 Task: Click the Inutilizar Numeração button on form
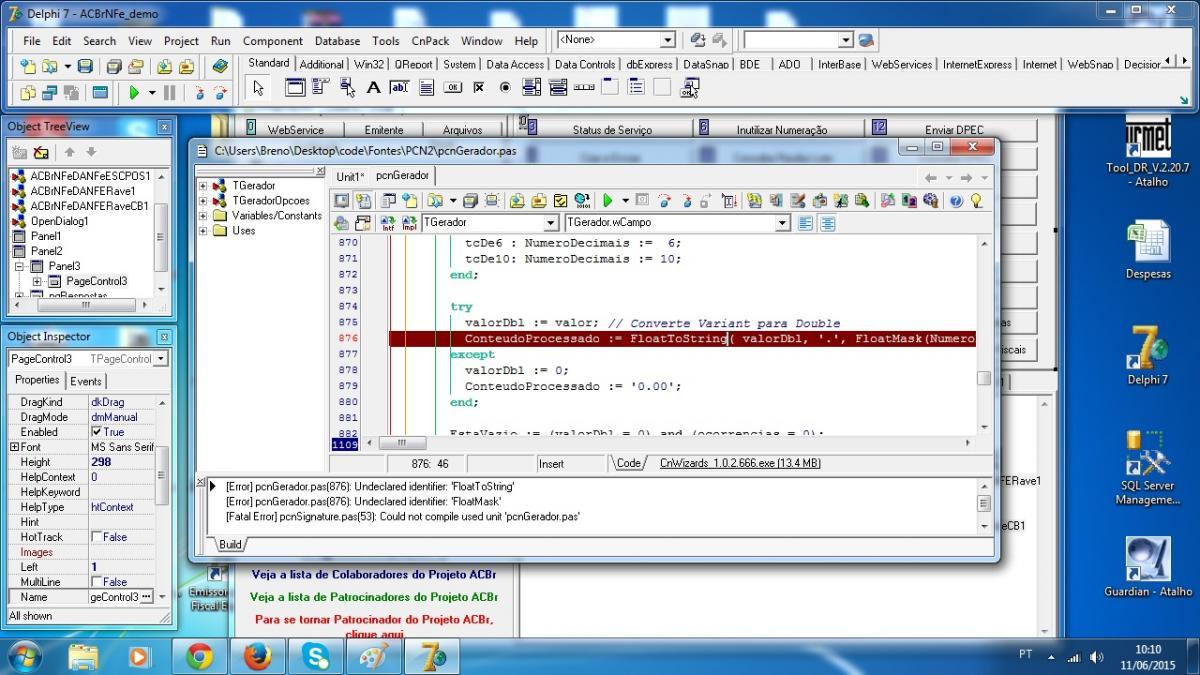point(782,130)
